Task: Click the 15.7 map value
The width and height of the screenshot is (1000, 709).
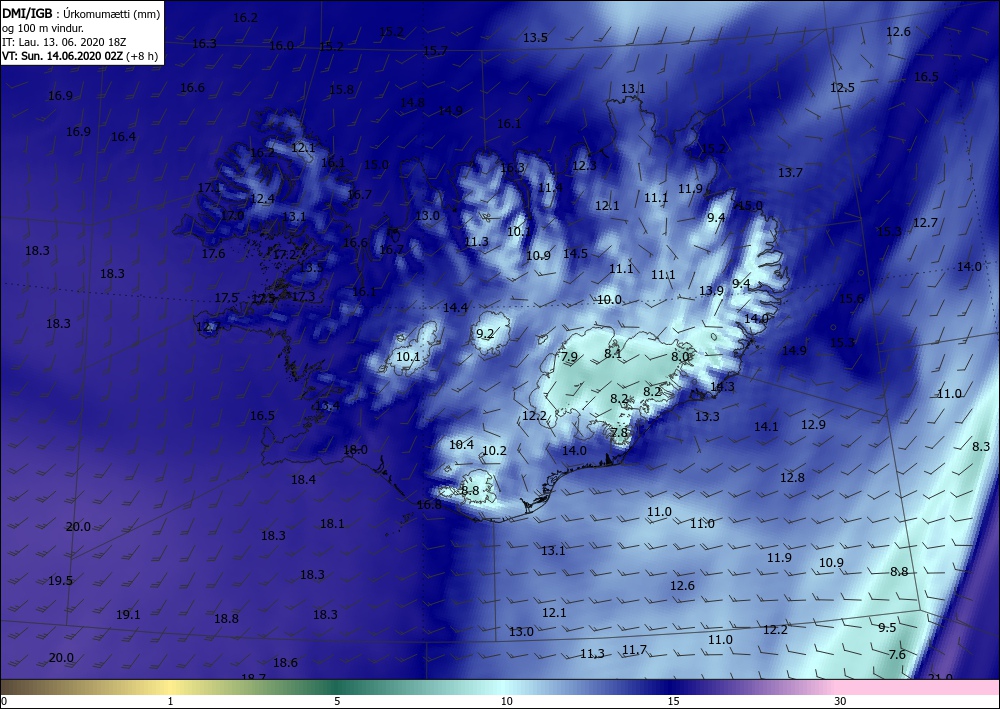Action: [x=435, y=51]
